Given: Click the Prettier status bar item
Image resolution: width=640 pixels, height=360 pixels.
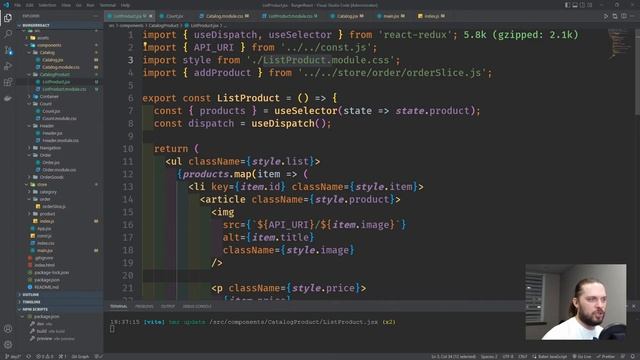Looking at the screenshot, I should click(605, 356).
